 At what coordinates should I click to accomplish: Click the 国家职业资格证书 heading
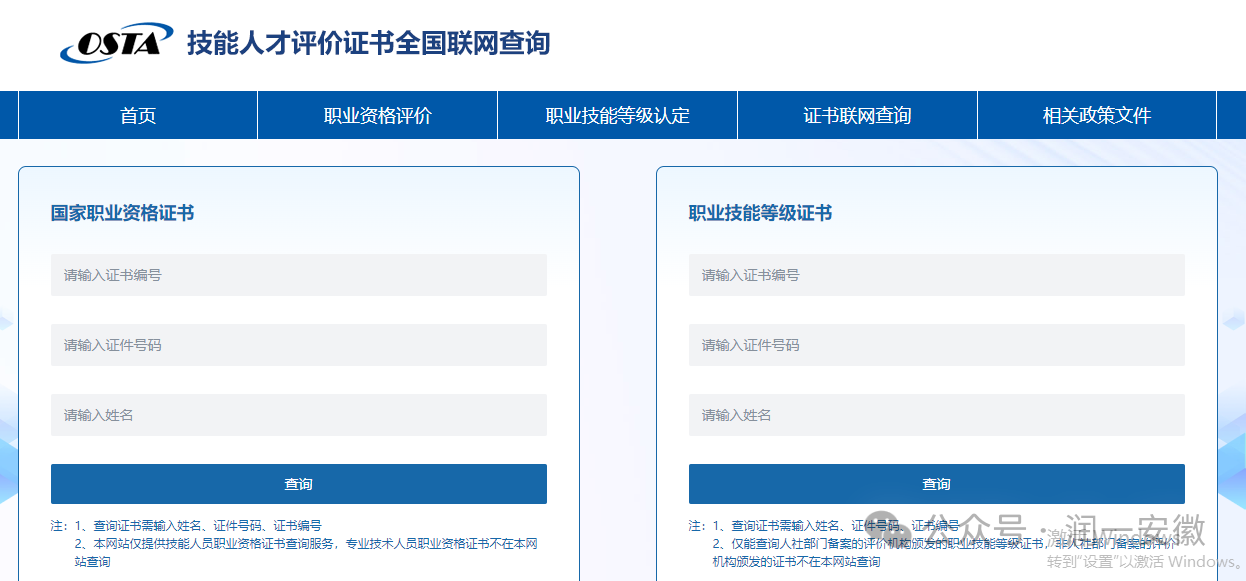(x=122, y=213)
